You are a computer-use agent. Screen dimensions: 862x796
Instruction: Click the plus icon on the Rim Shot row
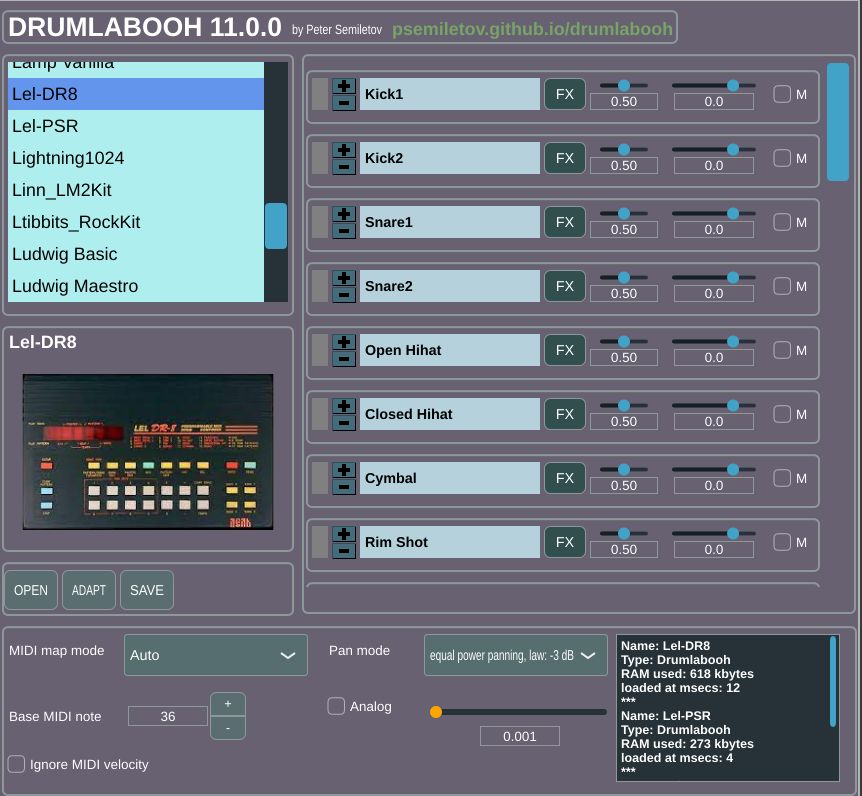pyautogui.click(x=343, y=534)
